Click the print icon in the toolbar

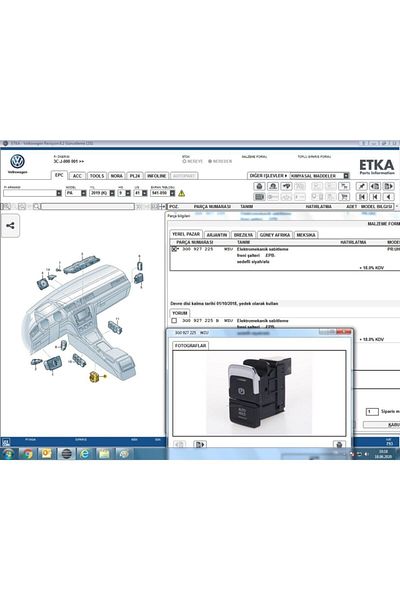coord(260,186)
